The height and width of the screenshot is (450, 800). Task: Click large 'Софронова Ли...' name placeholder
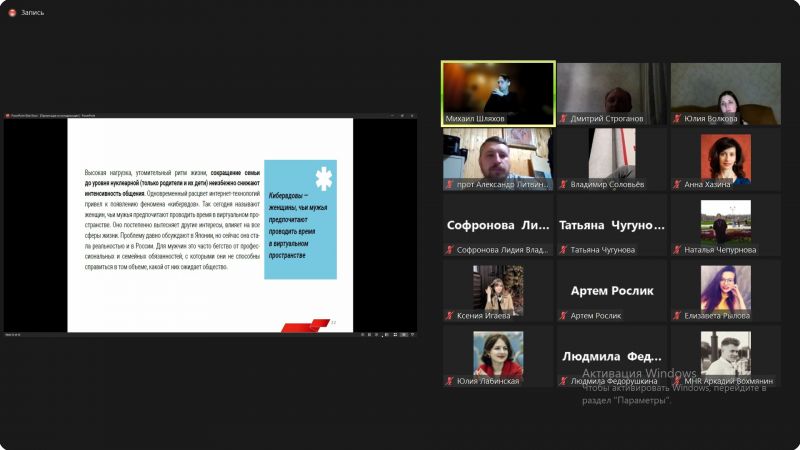coord(498,225)
